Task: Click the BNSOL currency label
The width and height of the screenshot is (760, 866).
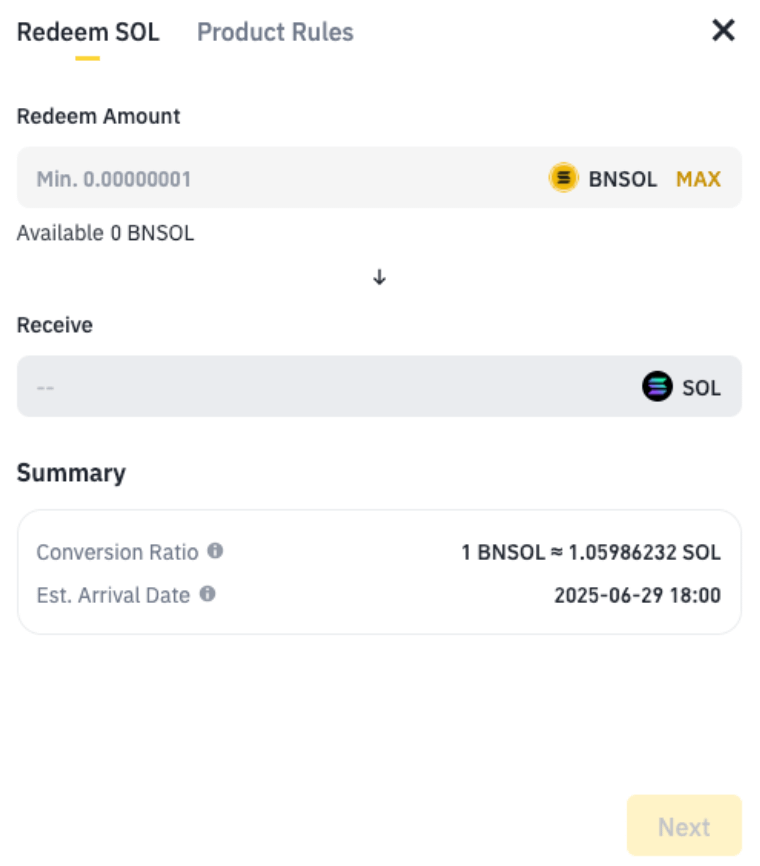Action: (622, 179)
